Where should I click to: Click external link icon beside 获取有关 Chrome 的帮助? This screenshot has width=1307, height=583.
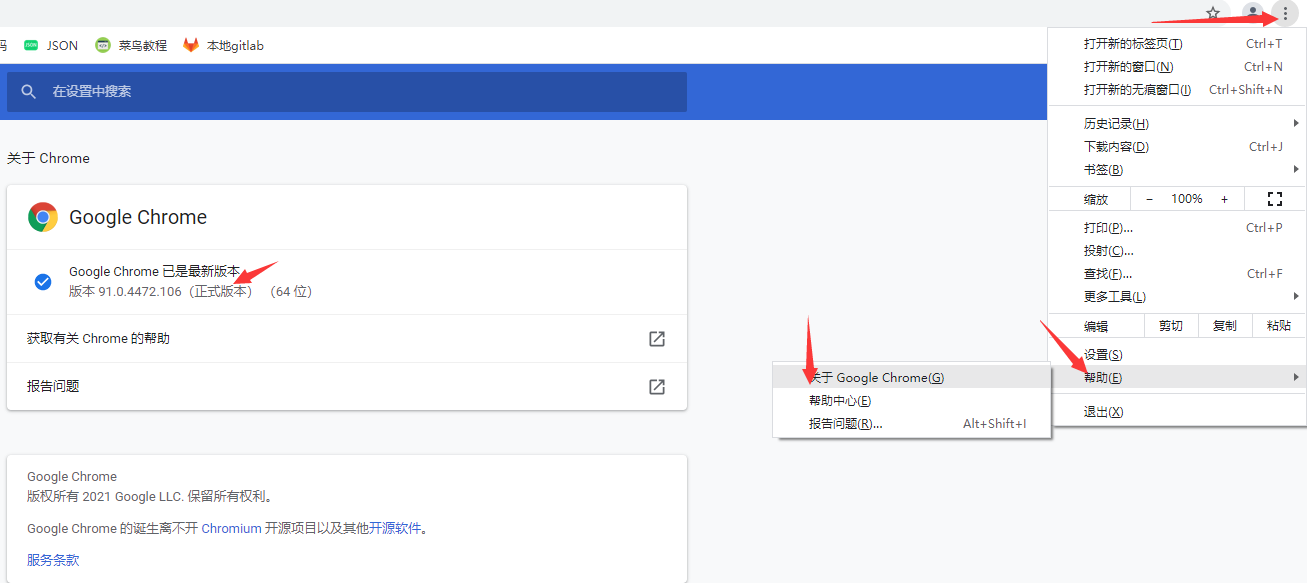657,339
